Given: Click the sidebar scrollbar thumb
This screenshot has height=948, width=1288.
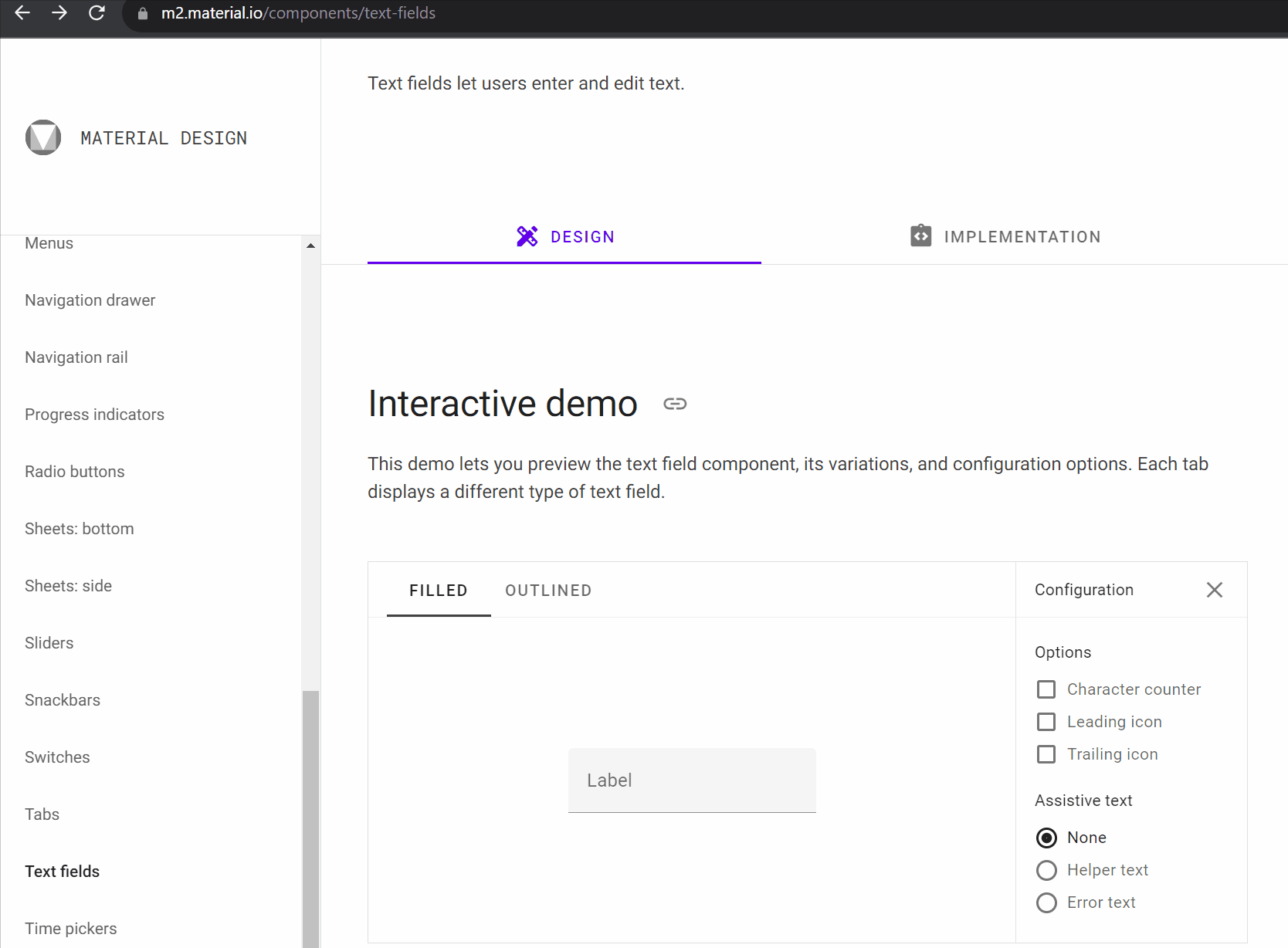Looking at the screenshot, I should [x=310, y=818].
